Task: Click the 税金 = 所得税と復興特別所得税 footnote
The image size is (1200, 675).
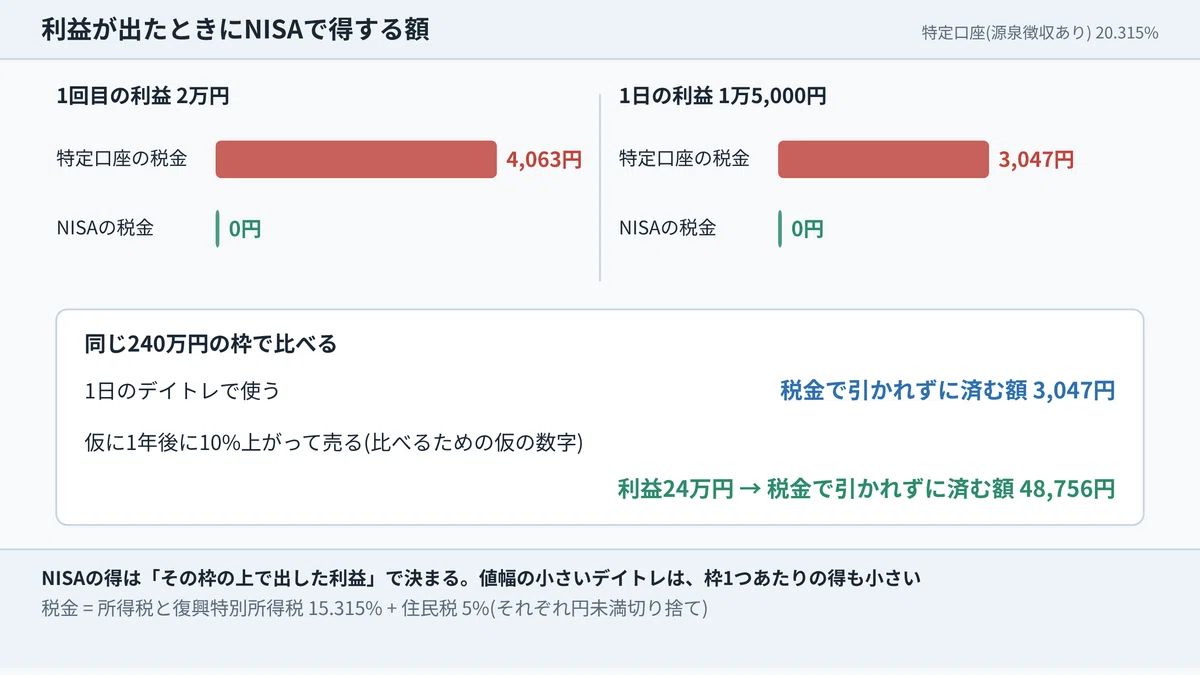Action: (x=375, y=608)
